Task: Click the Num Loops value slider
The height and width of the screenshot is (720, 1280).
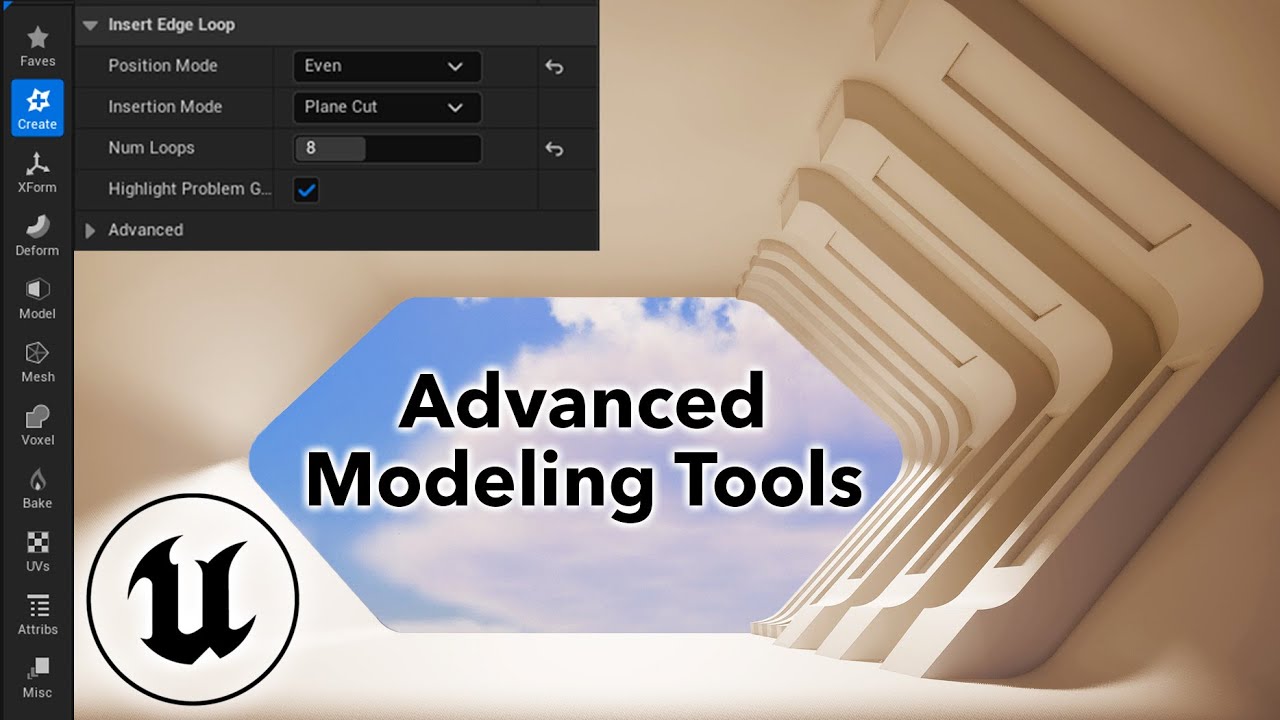Action: [x=387, y=148]
